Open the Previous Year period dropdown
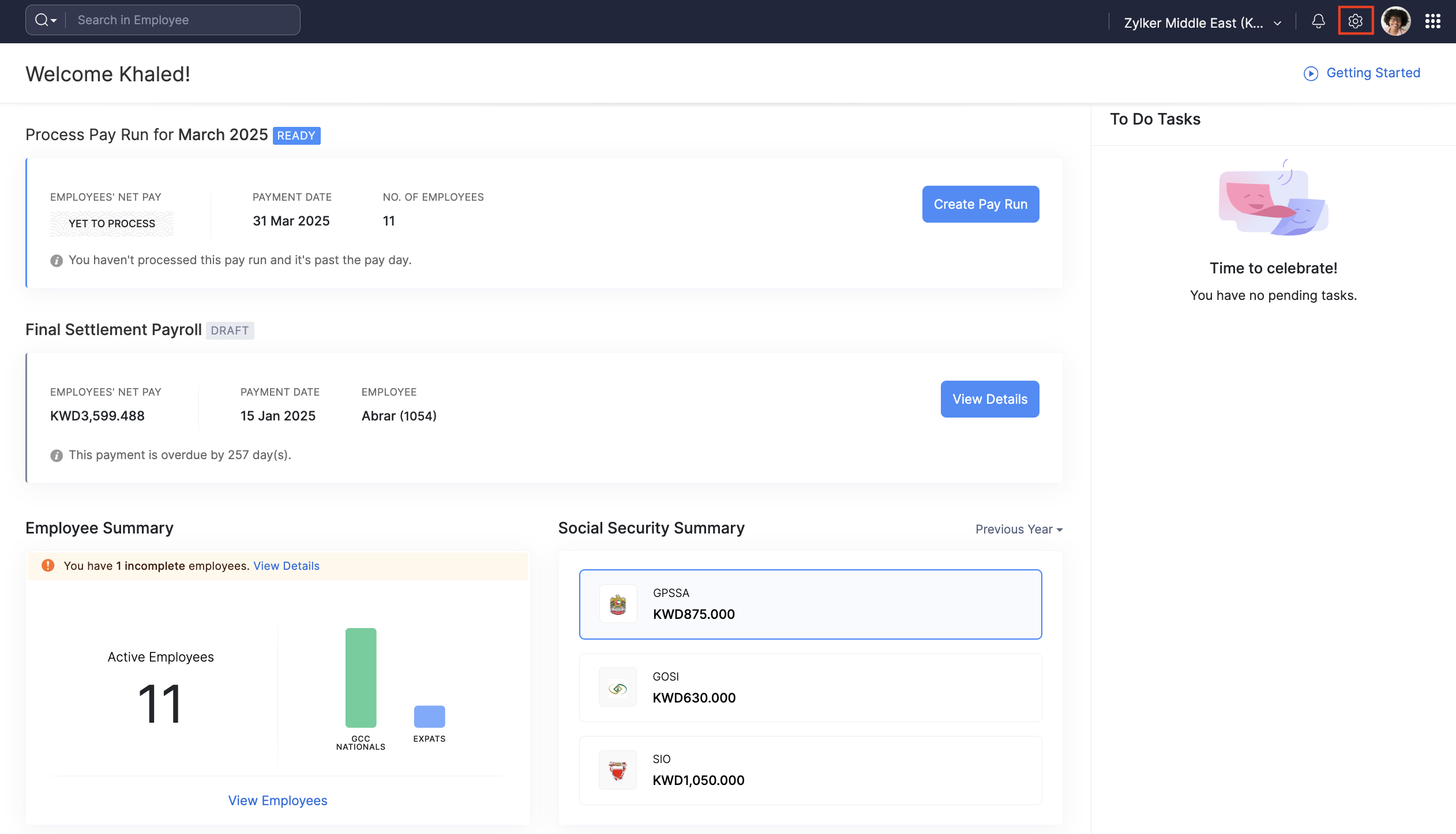 tap(1019, 529)
